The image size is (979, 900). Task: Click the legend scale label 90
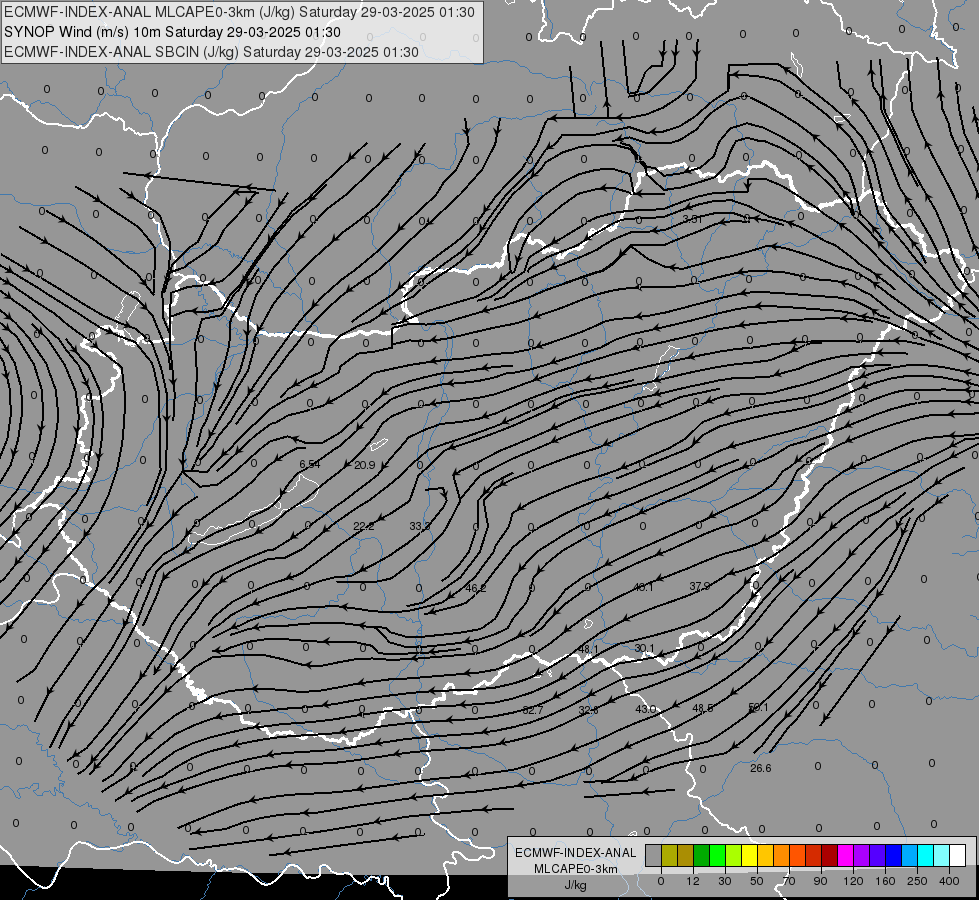click(x=820, y=881)
